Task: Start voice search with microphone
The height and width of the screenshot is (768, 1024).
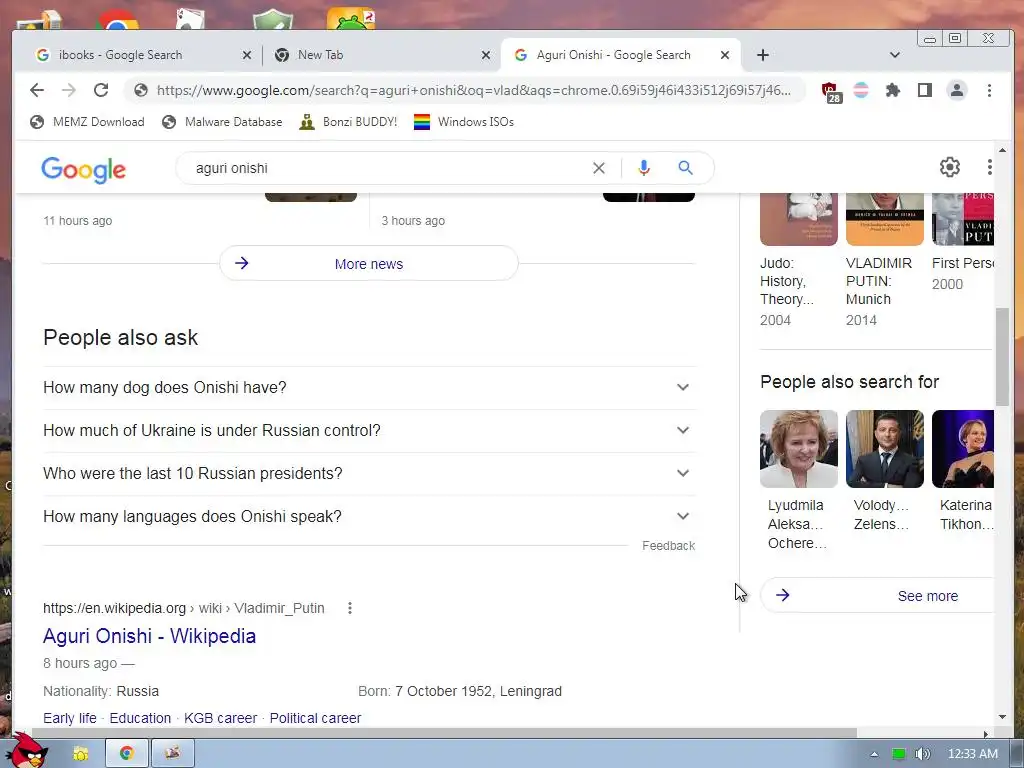Action: 644,168
